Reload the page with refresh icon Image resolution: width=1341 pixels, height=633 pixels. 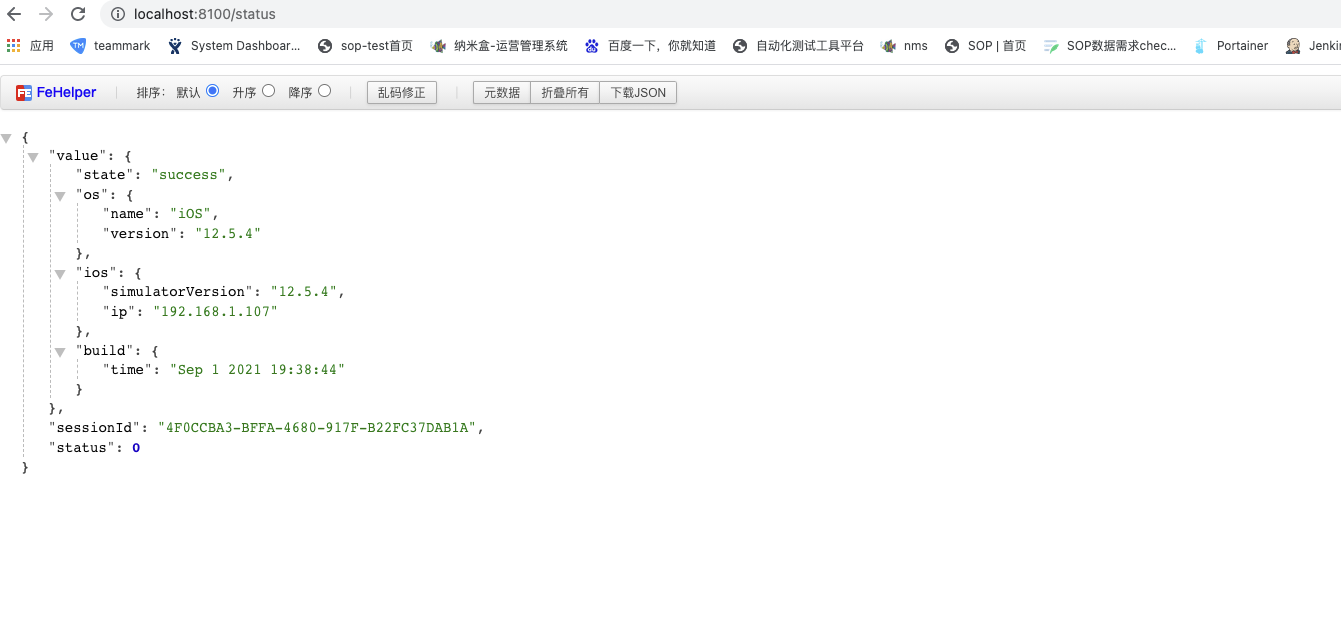(78, 14)
